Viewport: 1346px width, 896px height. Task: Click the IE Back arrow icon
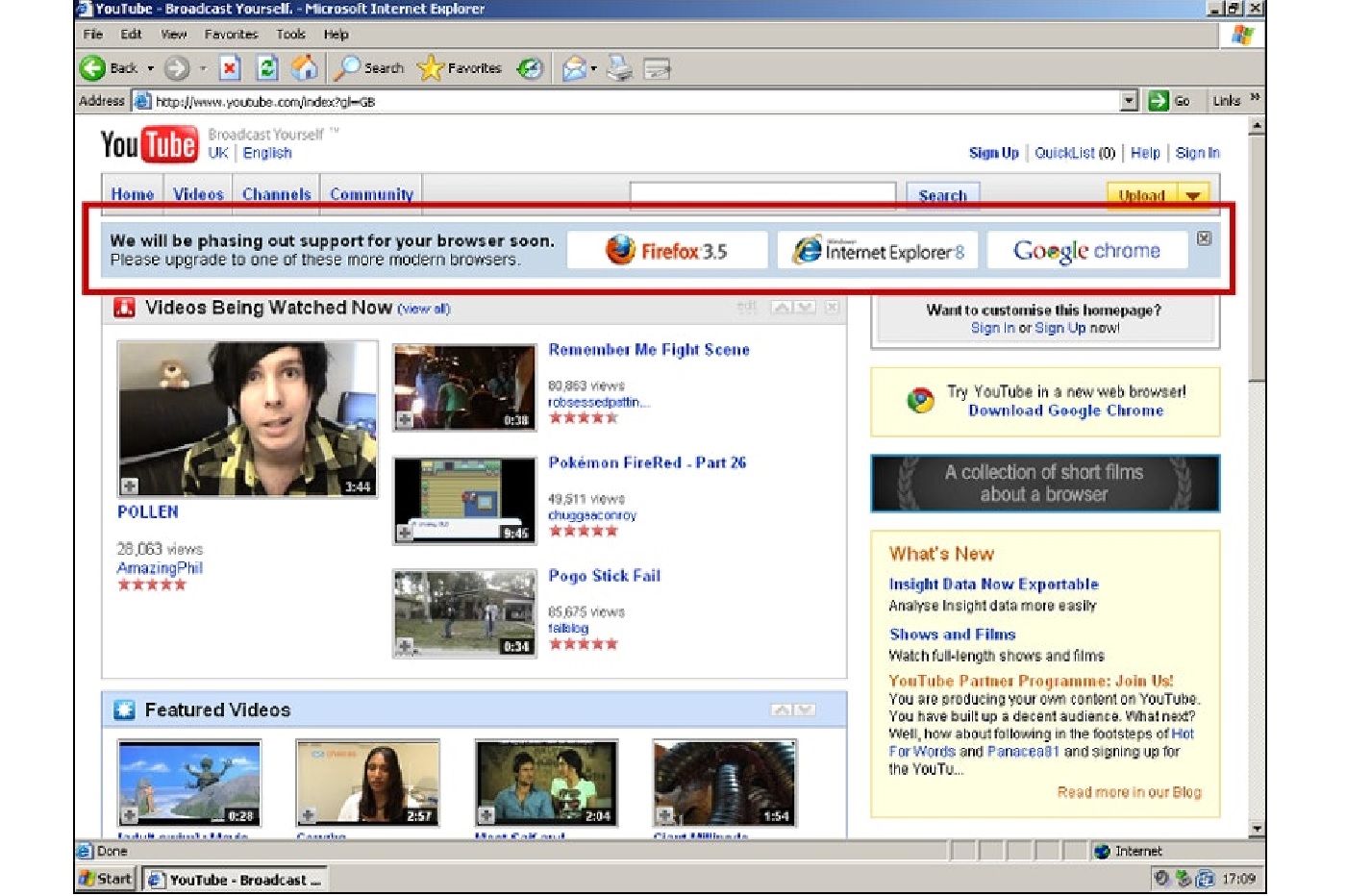92,68
